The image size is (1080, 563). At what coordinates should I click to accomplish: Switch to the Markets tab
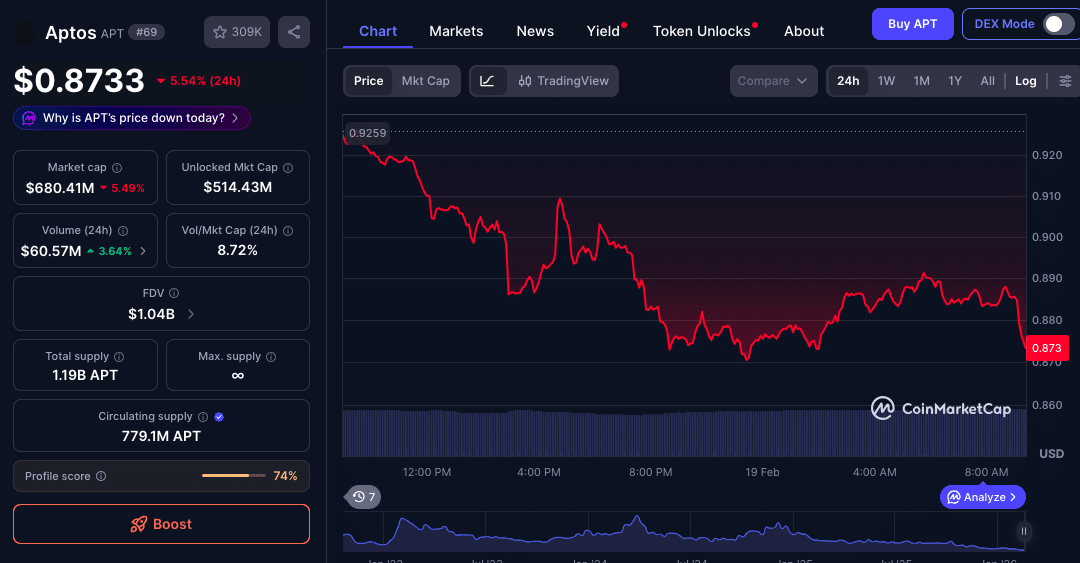[x=456, y=31]
